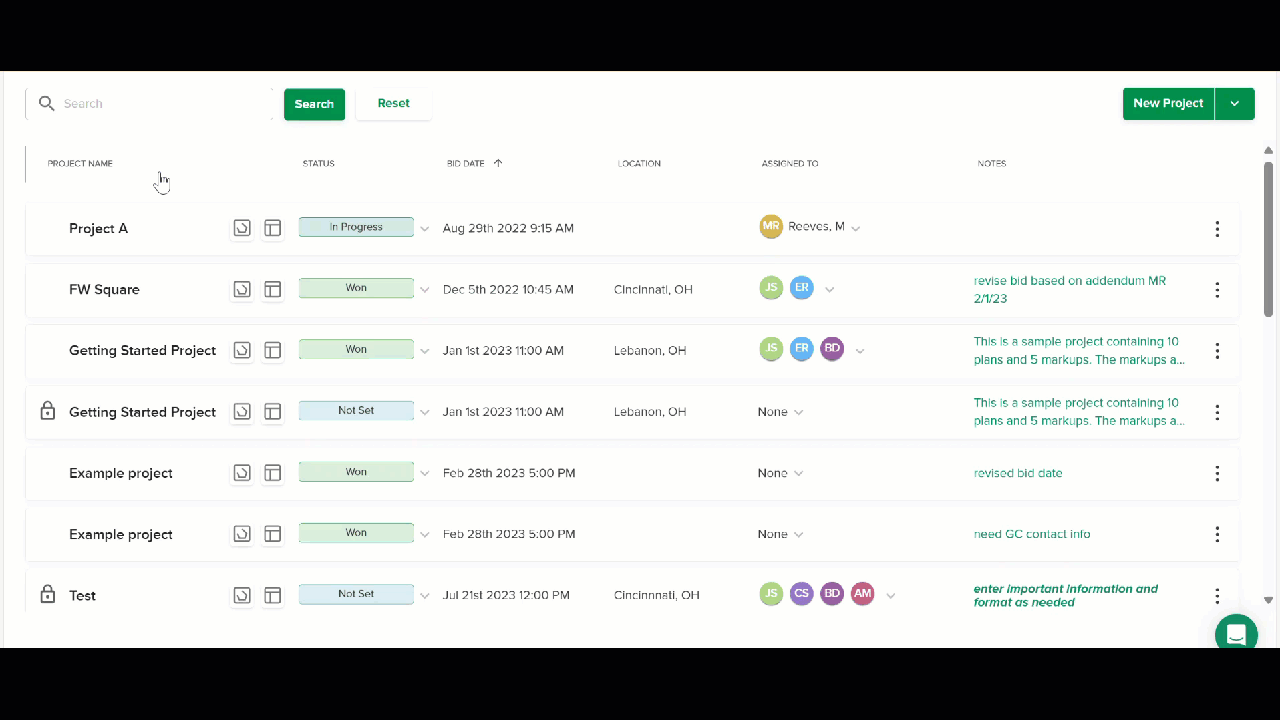Open New Project split-button dropdown arrow

(x=1235, y=104)
